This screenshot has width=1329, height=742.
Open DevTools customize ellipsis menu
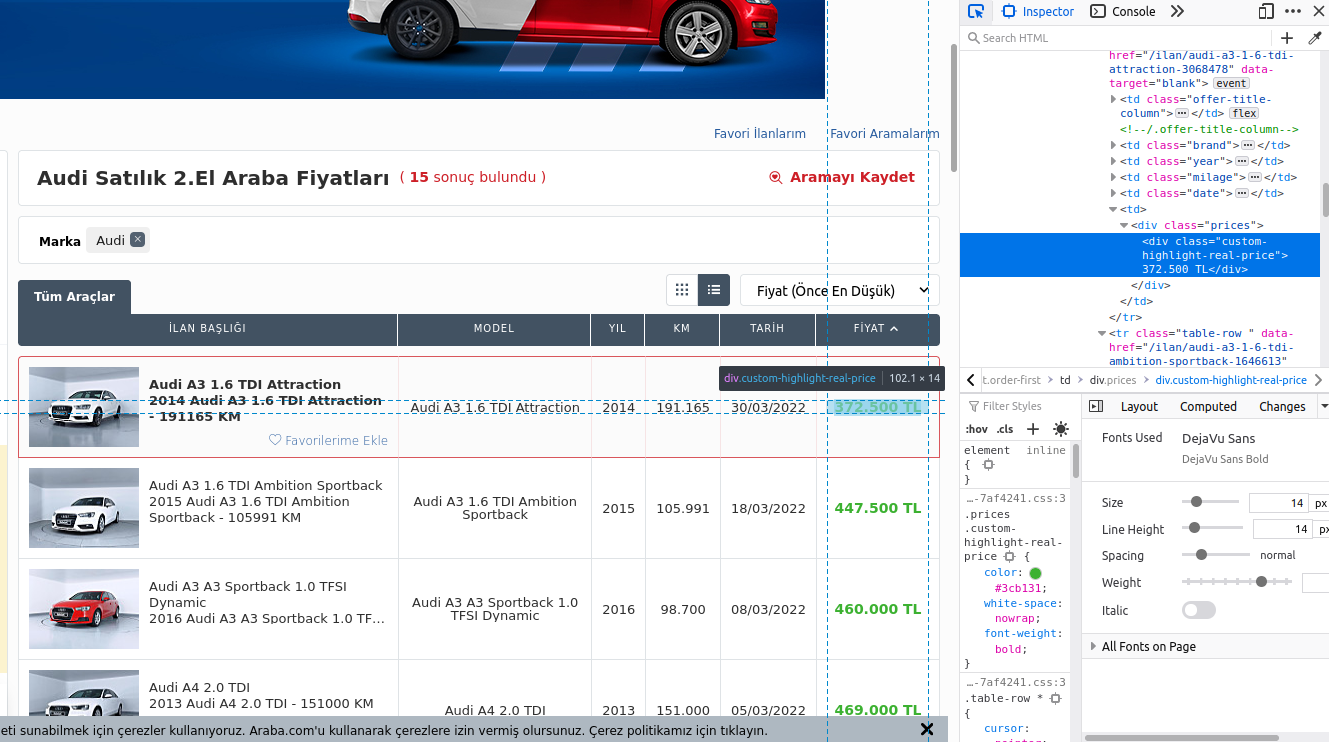tap(1293, 12)
